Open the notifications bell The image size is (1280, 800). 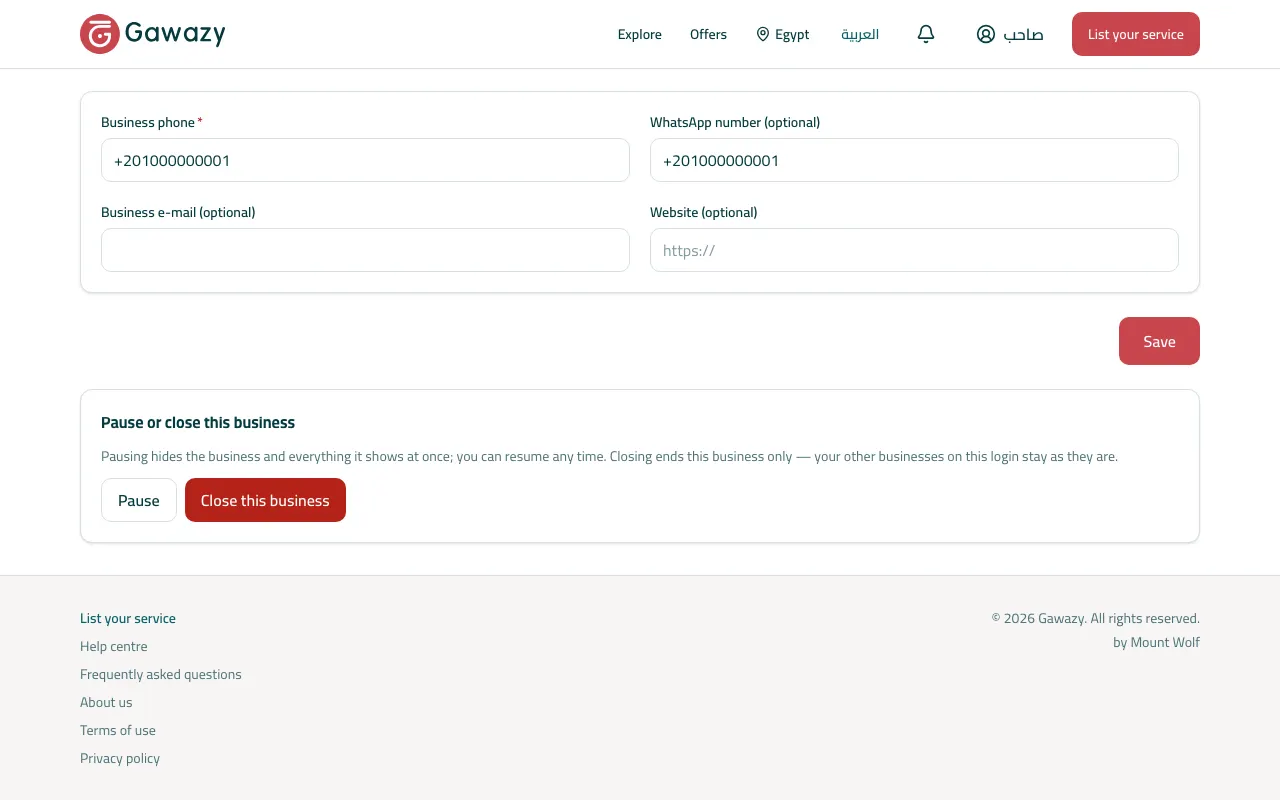pyautogui.click(x=926, y=34)
